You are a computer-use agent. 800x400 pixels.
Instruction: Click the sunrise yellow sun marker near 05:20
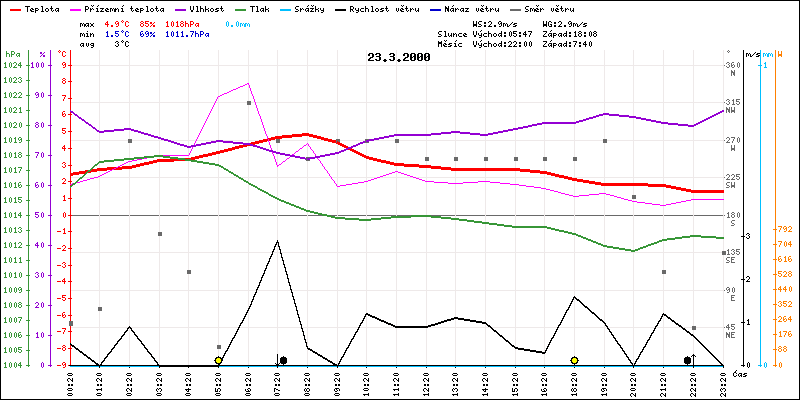pyautogui.click(x=218, y=360)
